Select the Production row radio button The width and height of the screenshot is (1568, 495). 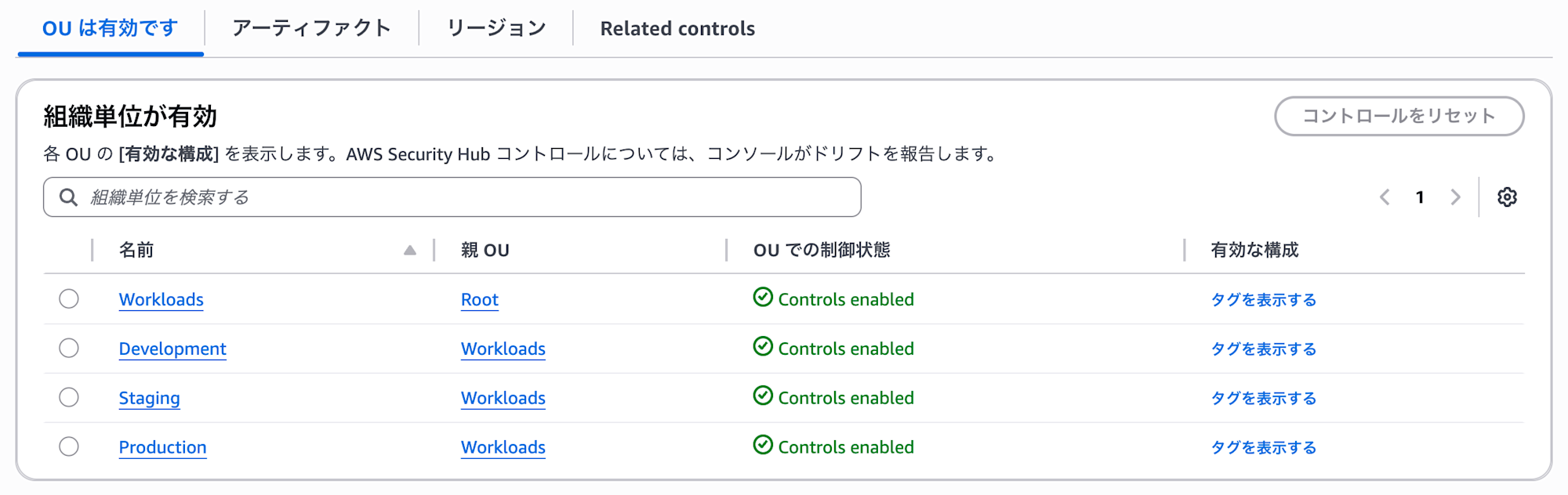pos(68,446)
